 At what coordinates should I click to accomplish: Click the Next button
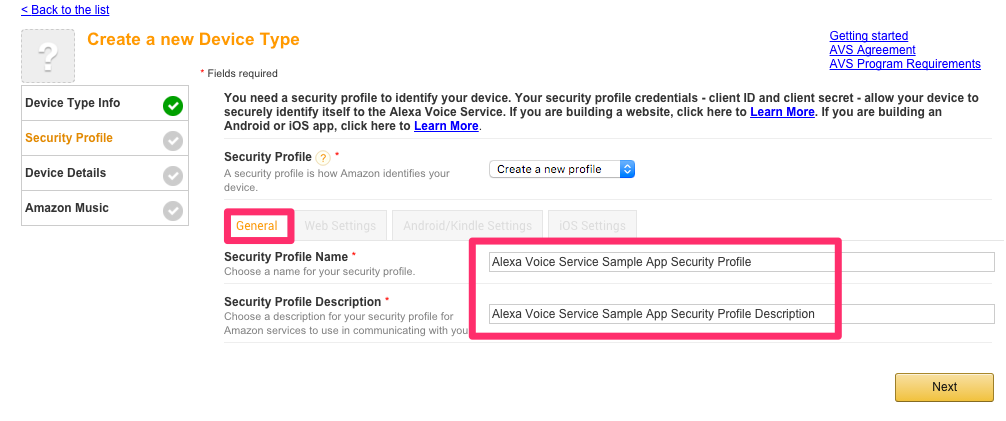(x=944, y=387)
